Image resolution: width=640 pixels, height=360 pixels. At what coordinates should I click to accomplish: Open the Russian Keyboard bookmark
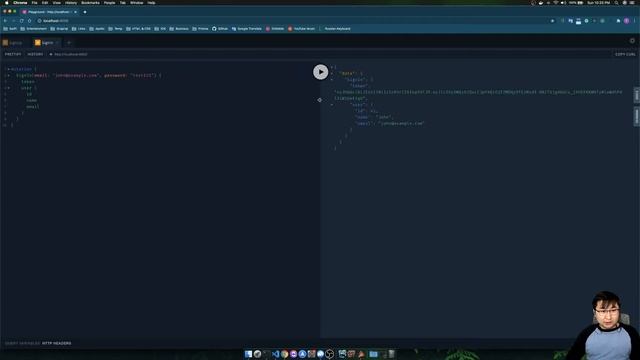pyautogui.click(x=338, y=29)
